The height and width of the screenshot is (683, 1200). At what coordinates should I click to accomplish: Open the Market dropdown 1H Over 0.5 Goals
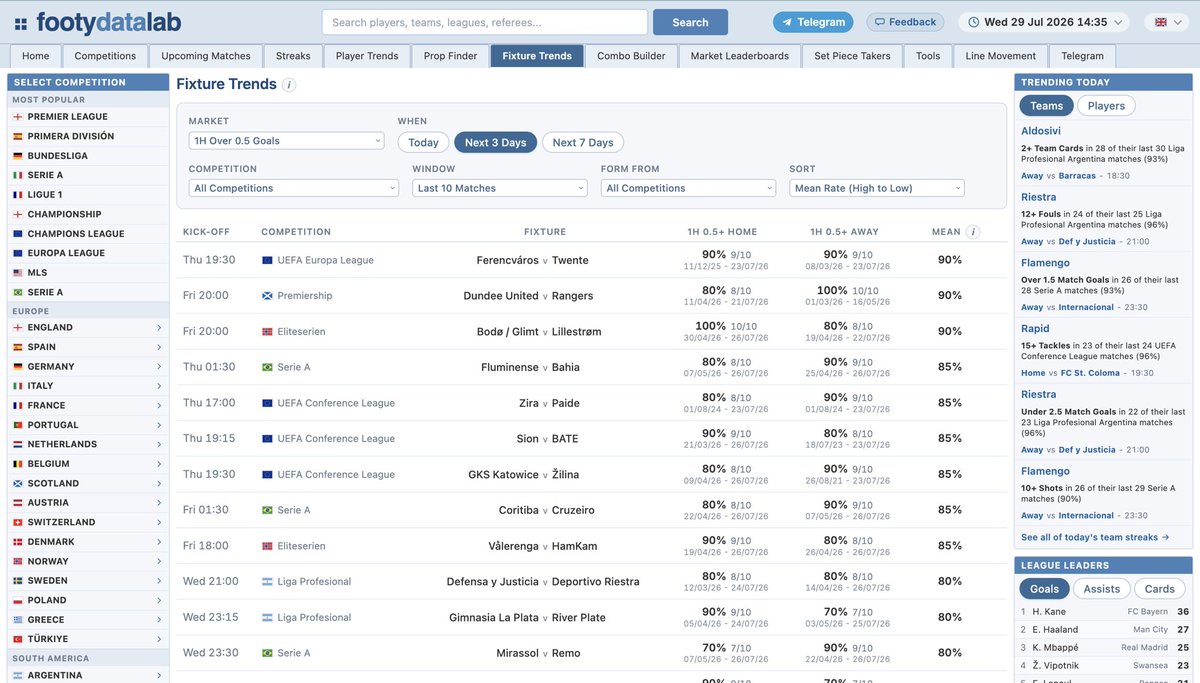(x=286, y=141)
